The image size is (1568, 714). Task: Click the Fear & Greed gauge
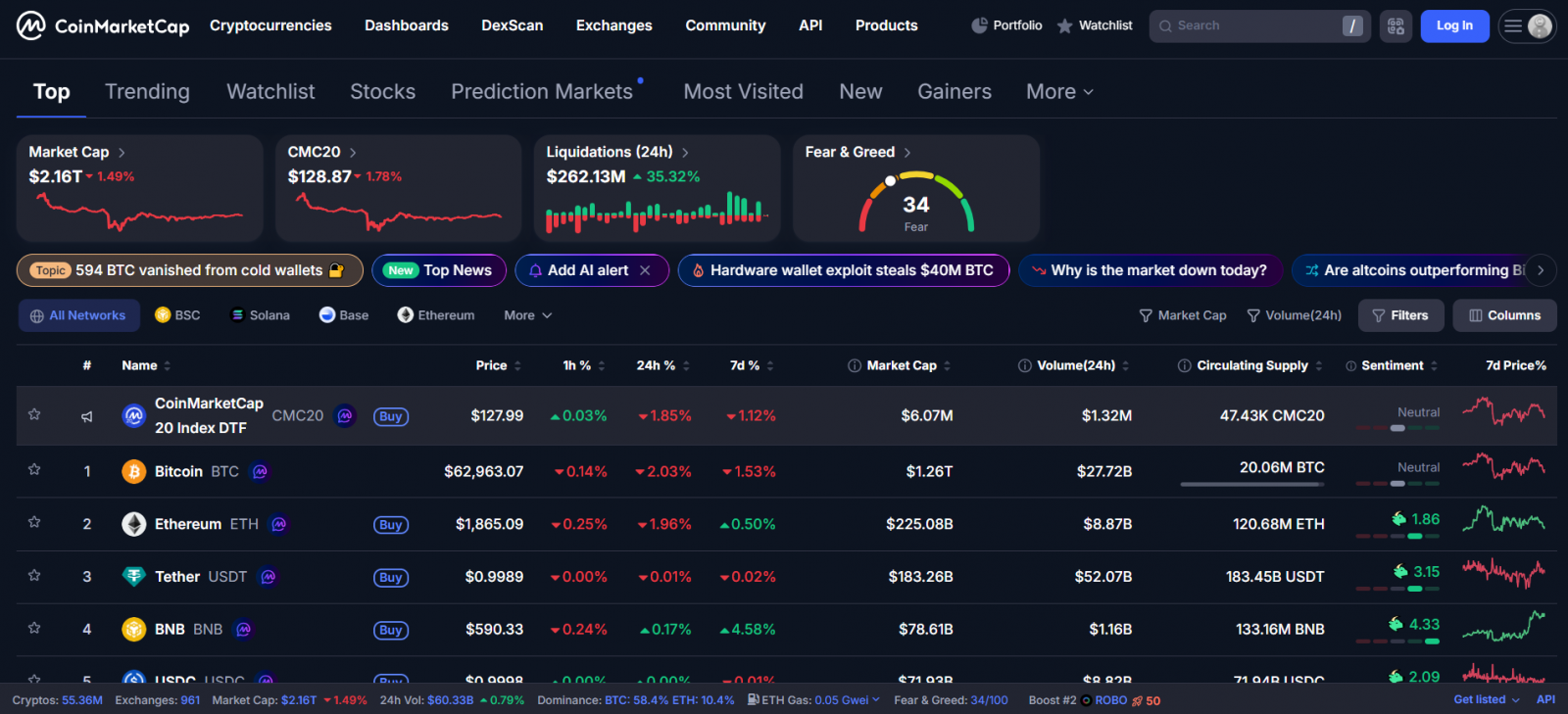916,203
